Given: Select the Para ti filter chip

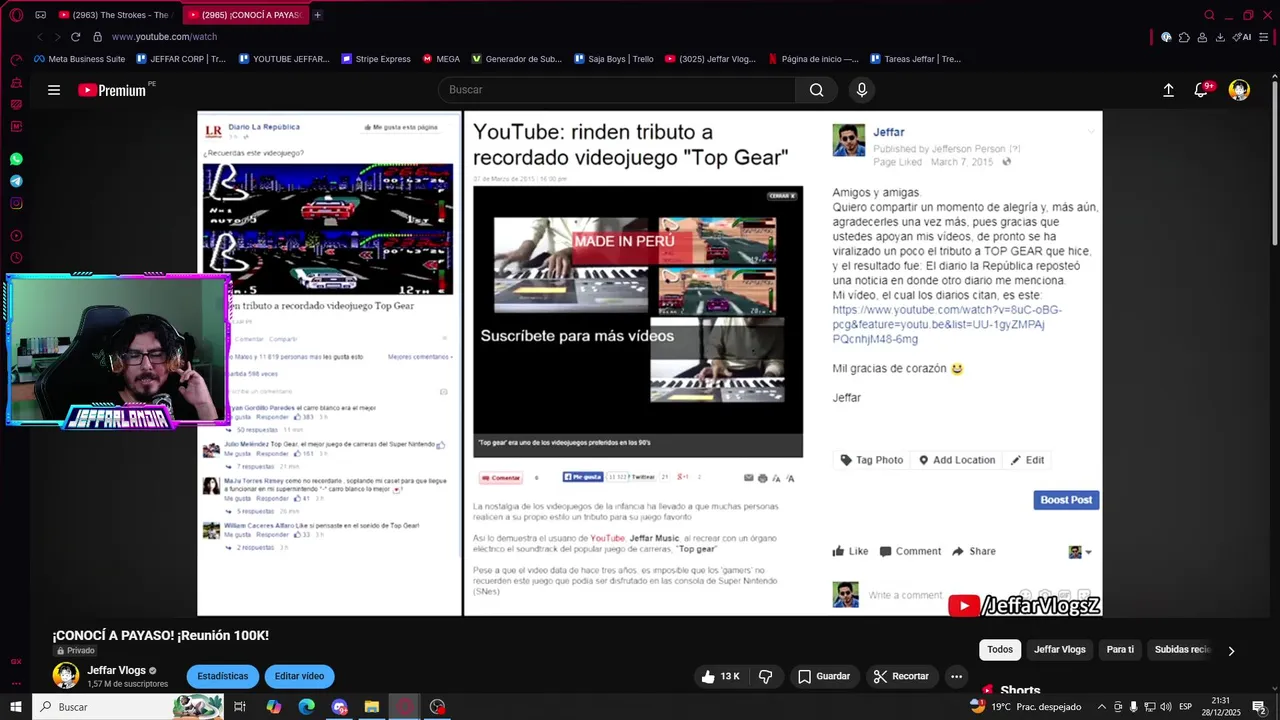Looking at the screenshot, I should click(x=1120, y=649).
